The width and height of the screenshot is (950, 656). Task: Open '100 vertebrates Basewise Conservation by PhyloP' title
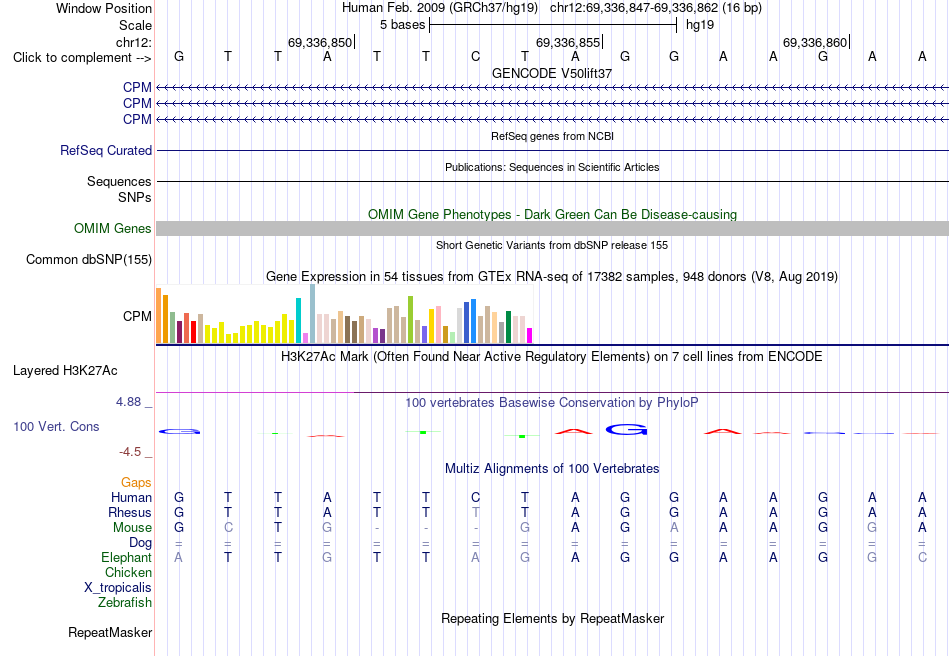click(552, 403)
